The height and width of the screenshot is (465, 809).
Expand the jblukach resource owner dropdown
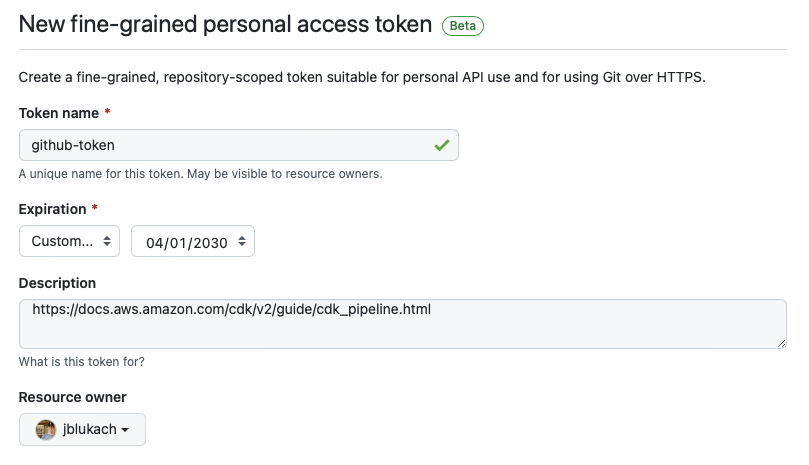(x=82, y=430)
